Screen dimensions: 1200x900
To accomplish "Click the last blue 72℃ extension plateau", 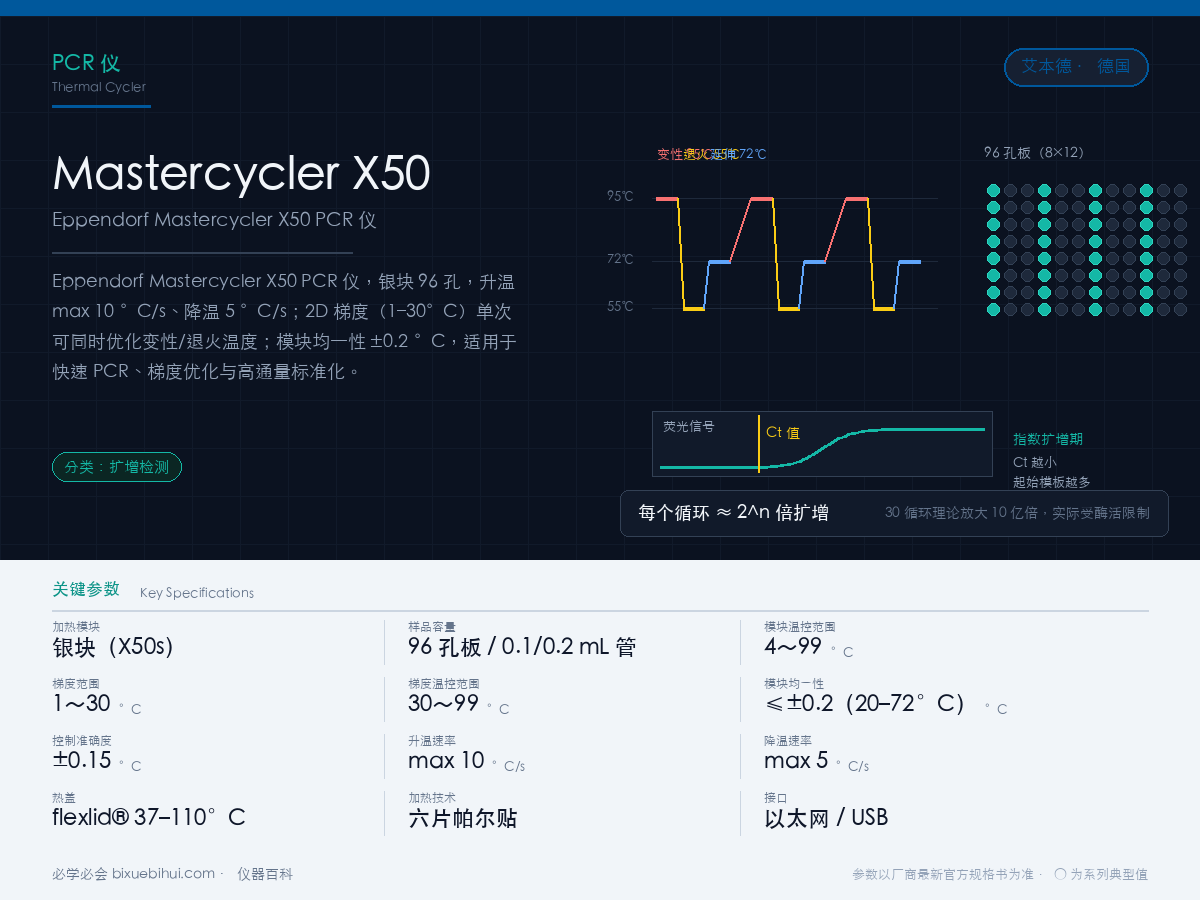I will tap(909, 262).
